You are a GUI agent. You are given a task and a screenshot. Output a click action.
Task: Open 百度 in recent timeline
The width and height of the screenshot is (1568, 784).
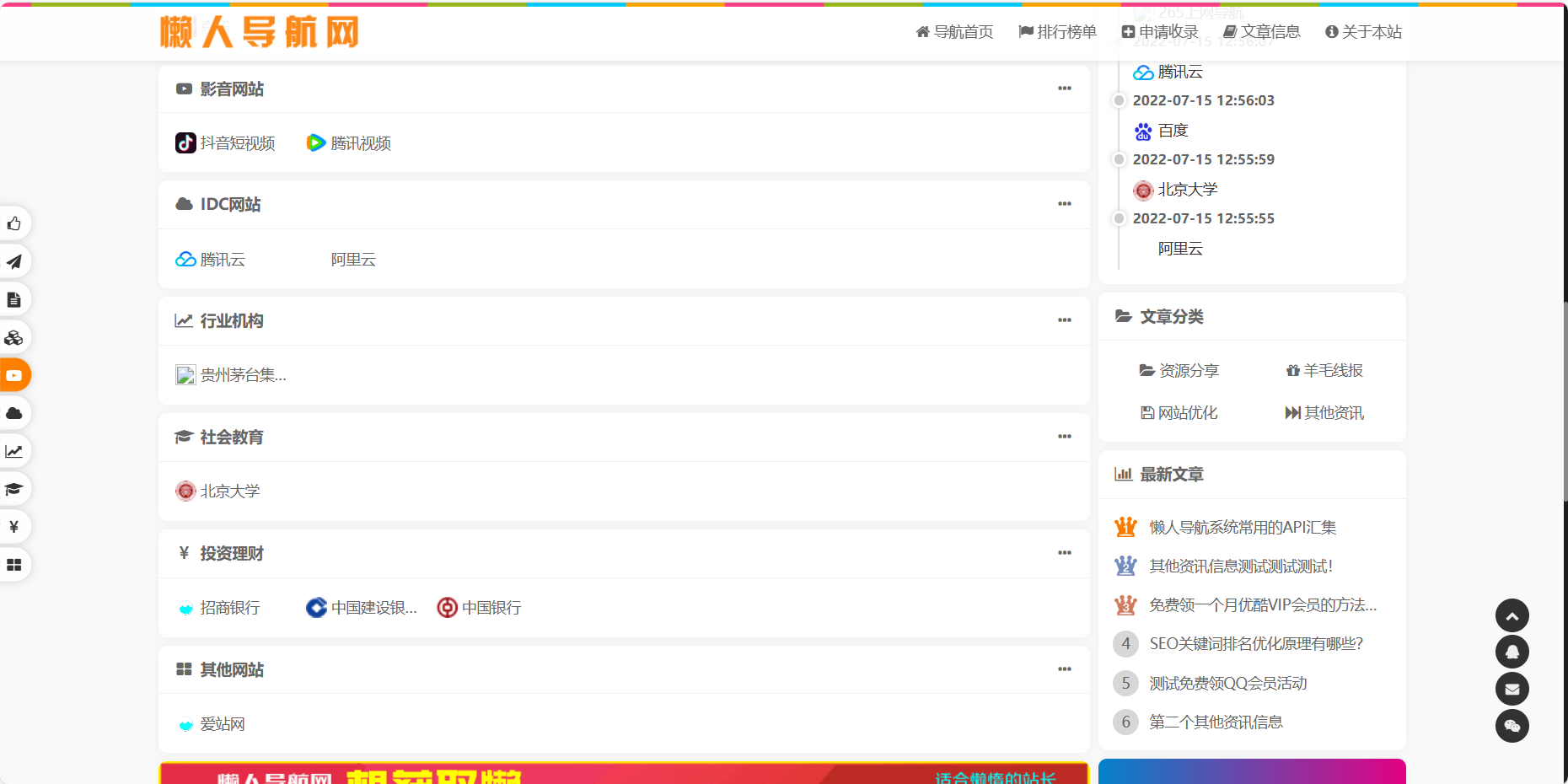tap(1161, 132)
